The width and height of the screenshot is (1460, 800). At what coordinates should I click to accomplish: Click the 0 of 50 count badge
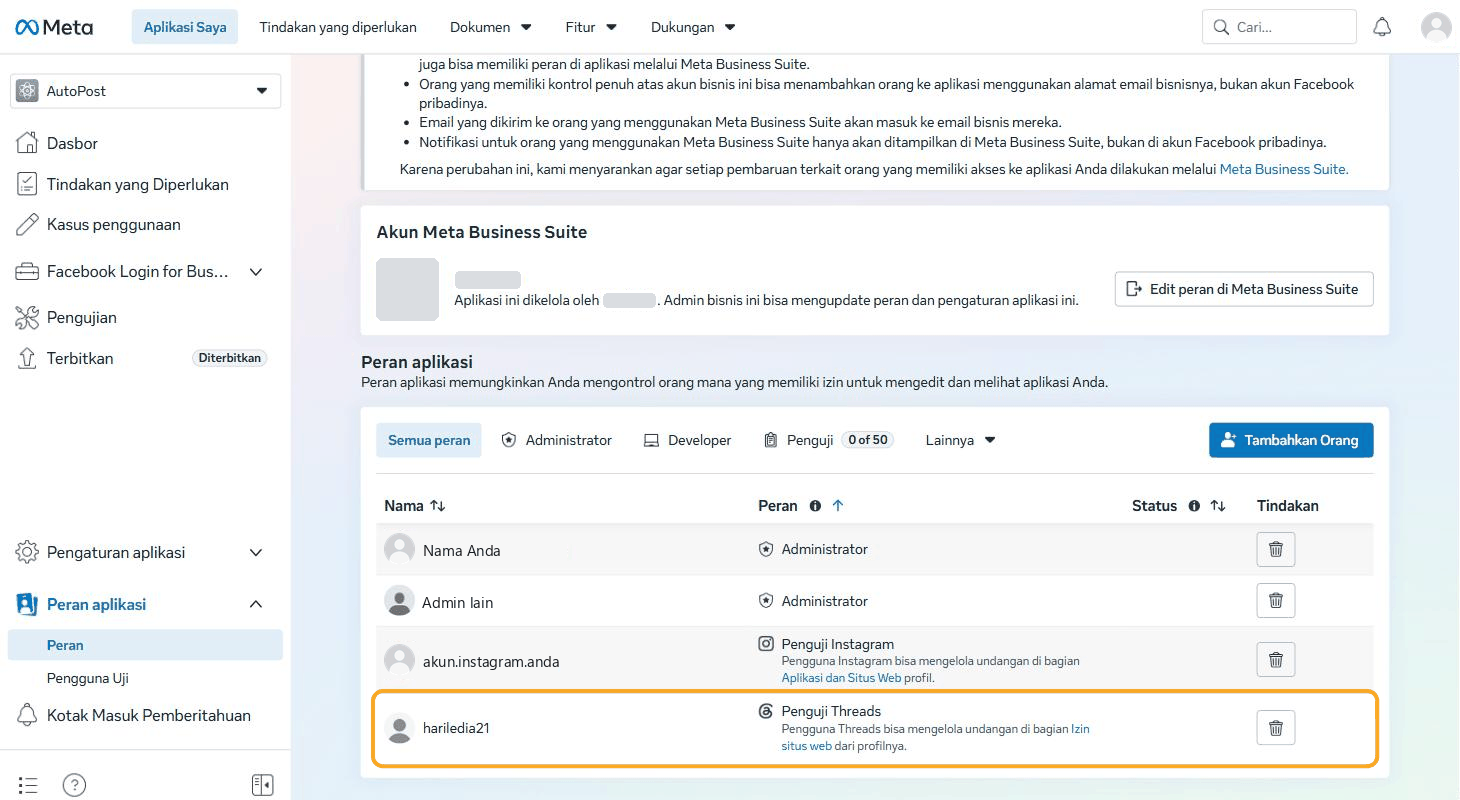[867, 440]
